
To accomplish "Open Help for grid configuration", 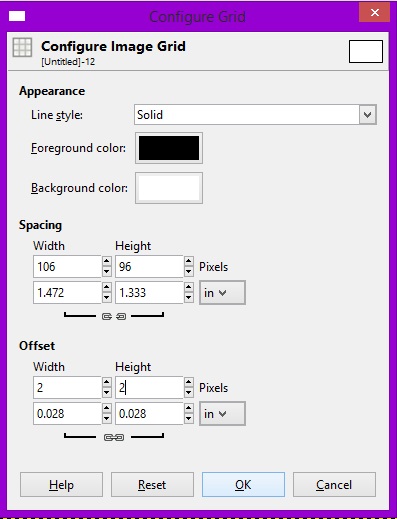I will click(x=61, y=485).
